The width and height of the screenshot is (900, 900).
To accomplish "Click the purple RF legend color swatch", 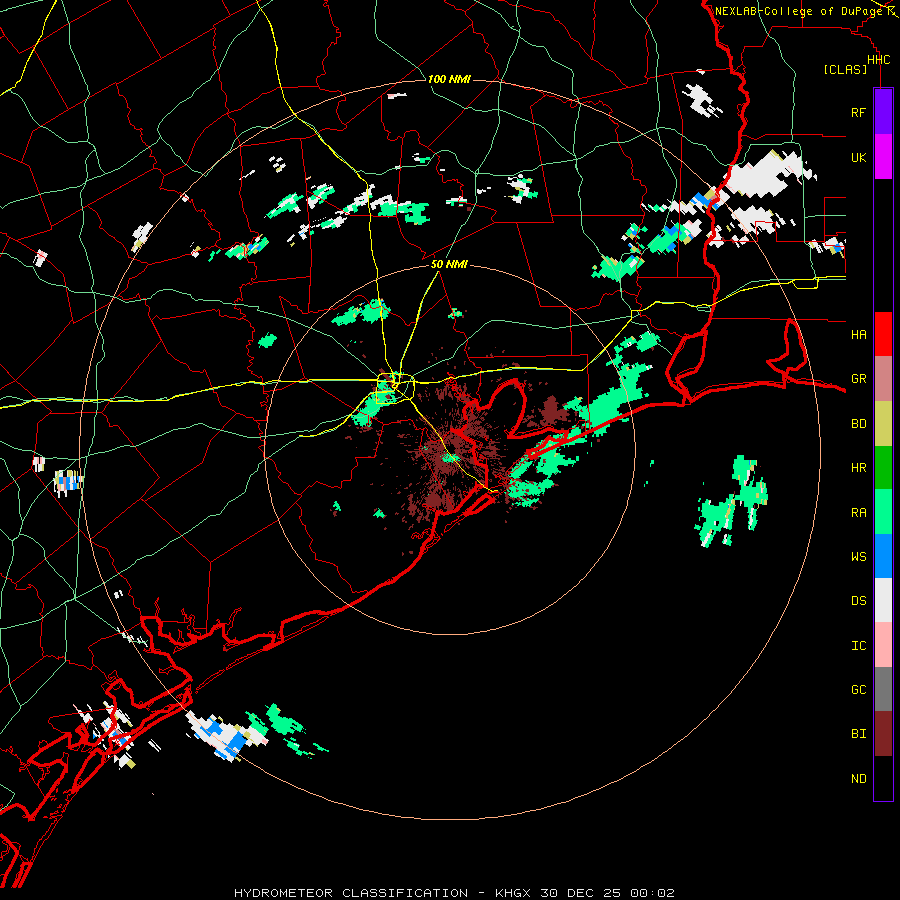I will coord(883,111).
